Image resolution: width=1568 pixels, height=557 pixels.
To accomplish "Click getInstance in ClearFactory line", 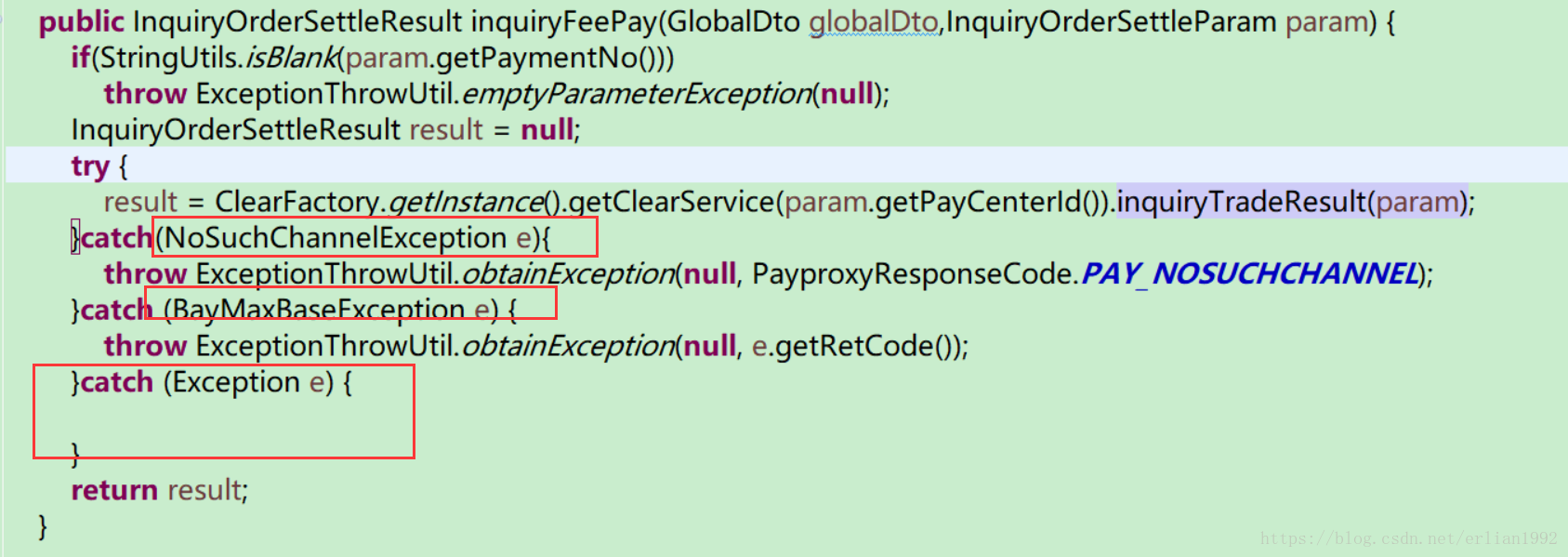I will (466, 202).
